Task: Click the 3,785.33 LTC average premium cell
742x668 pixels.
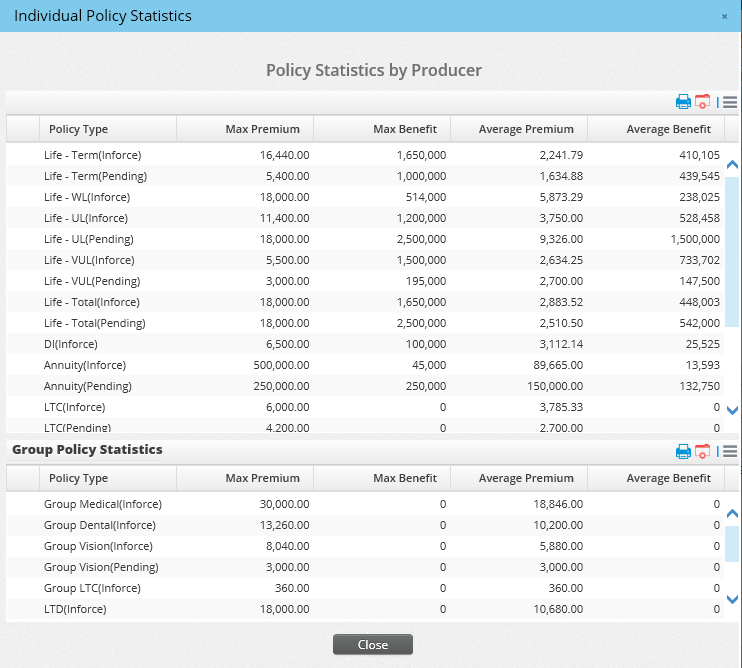Action: tap(561, 407)
